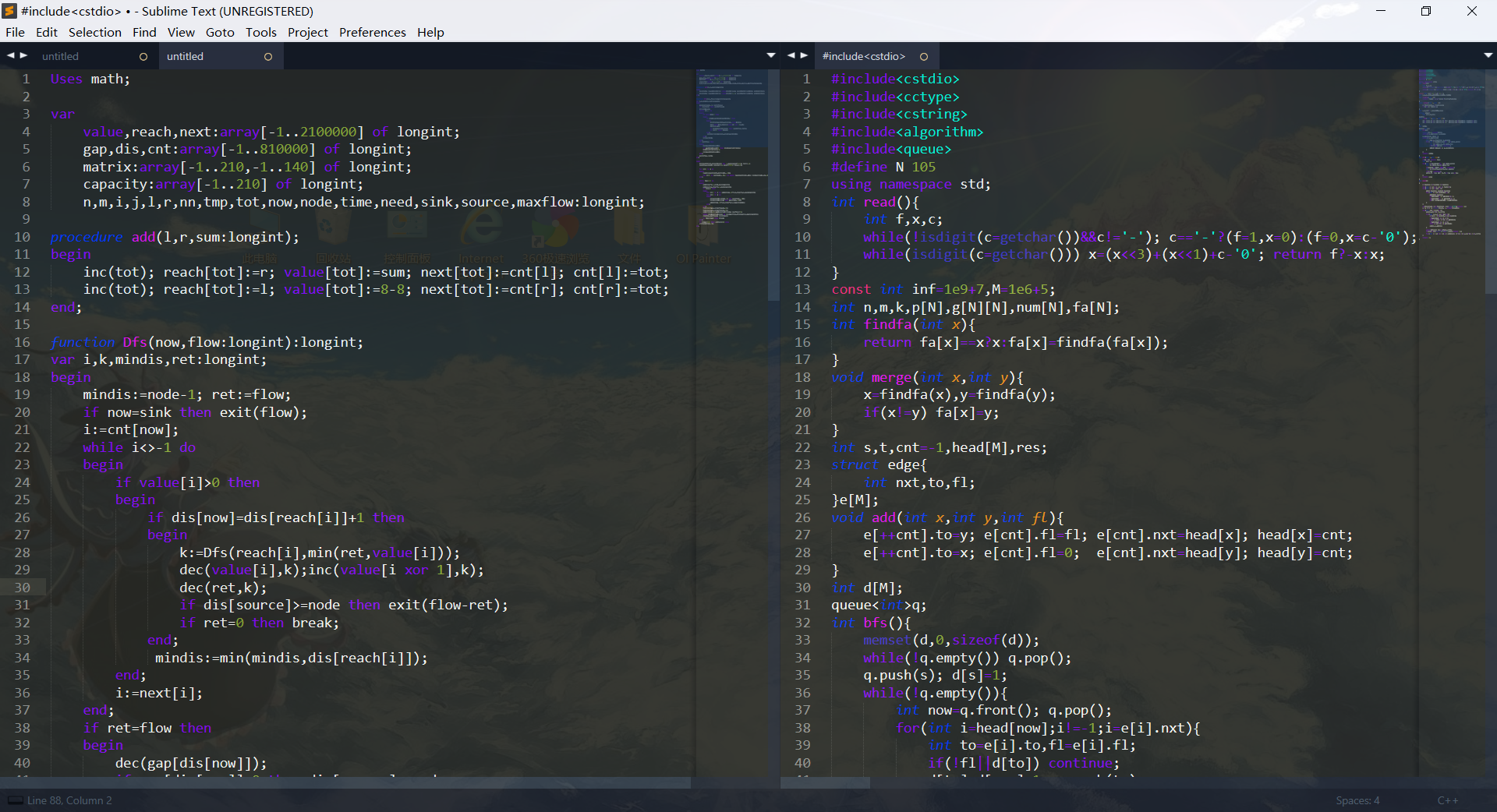Open the Help menu
The width and height of the screenshot is (1497, 812).
click(x=430, y=32)
